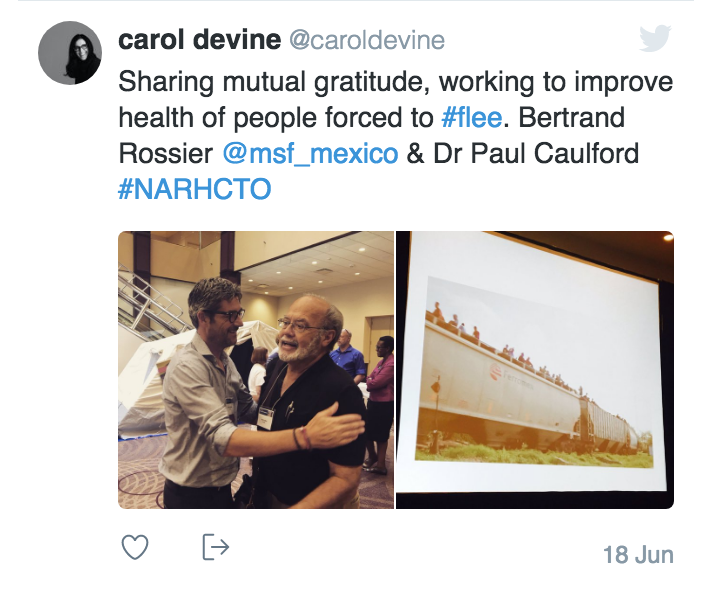Screen dimensions: 710x590
Task: Click the tweet text about mutual gratitude
Action: coord(395,135)
